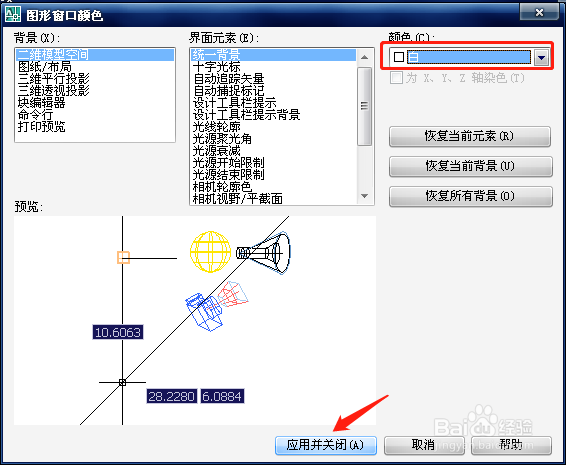Click the blue camera glyph in the preview
The image size is (566, 465).
(x=204, y=312)
